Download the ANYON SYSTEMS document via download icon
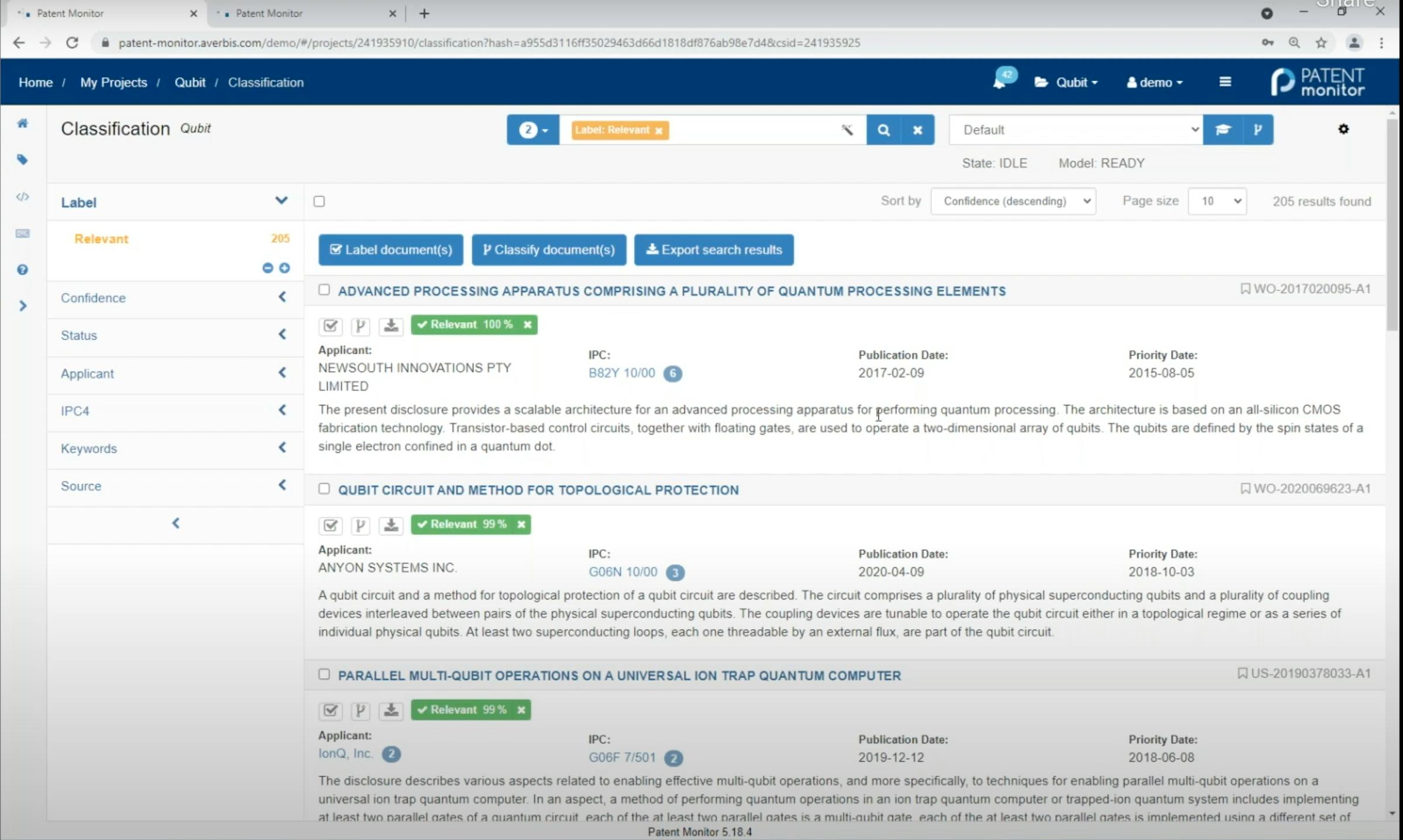The height and width of the screenshot is (840, 1403). [391, 525]
